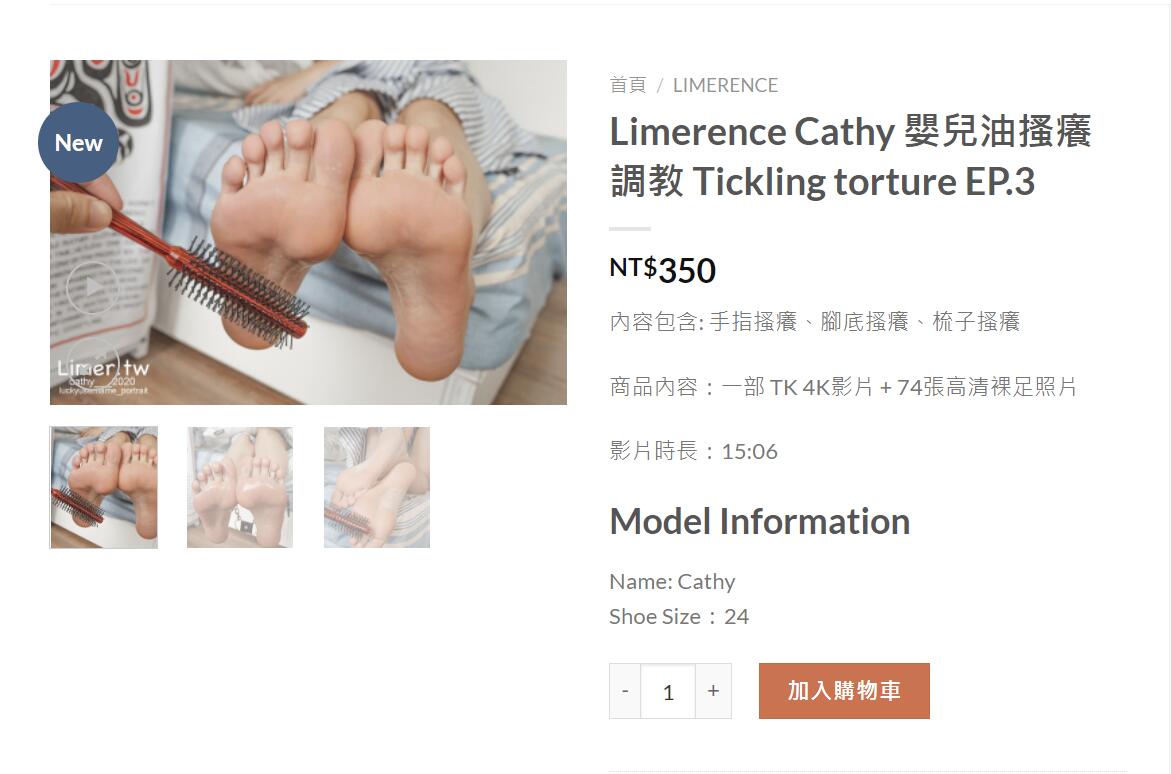Open the main product image

point(308,232)
